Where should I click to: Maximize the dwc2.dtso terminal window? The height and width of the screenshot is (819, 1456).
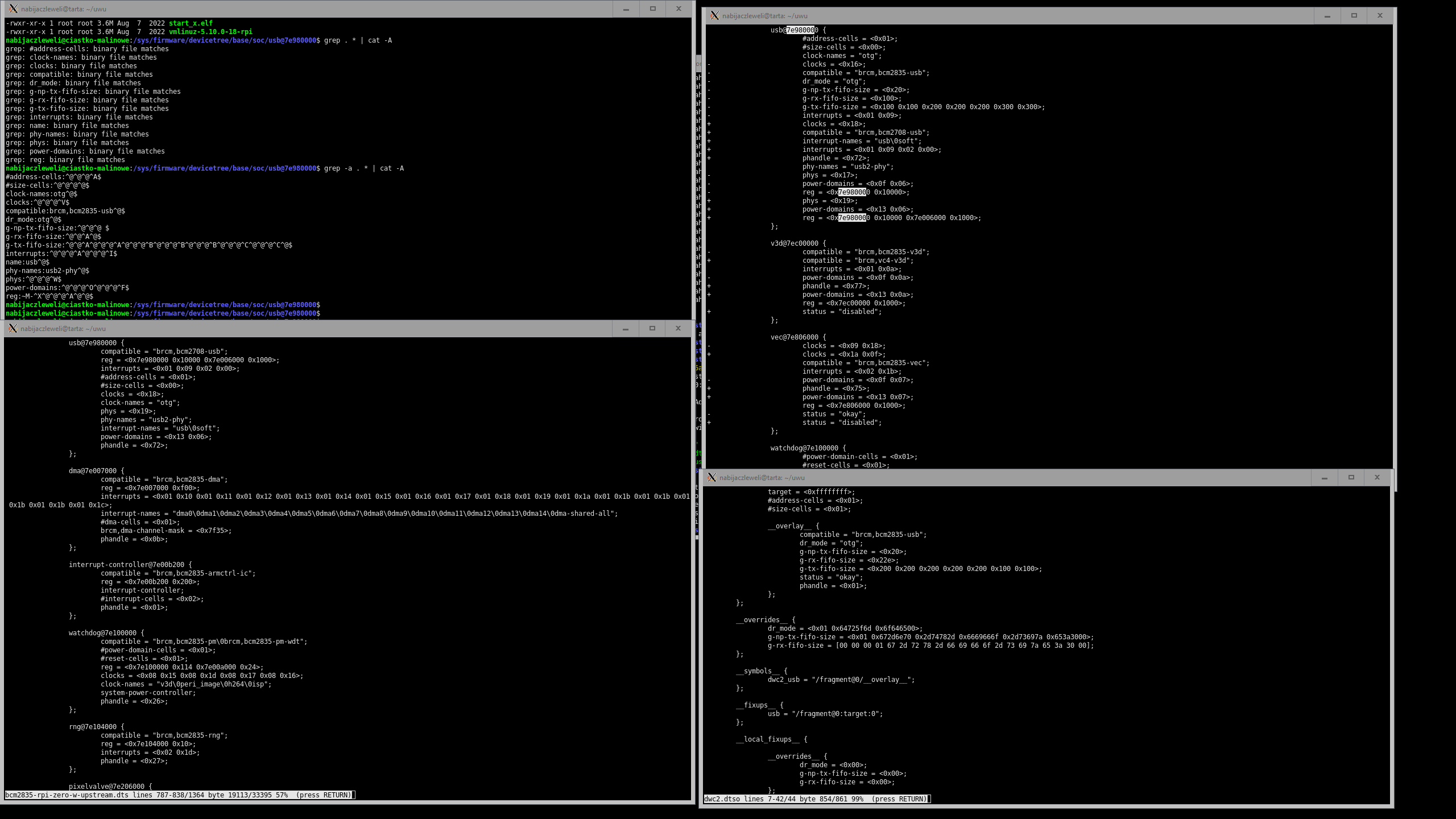pyautogui.click(x=1351, y=478)
